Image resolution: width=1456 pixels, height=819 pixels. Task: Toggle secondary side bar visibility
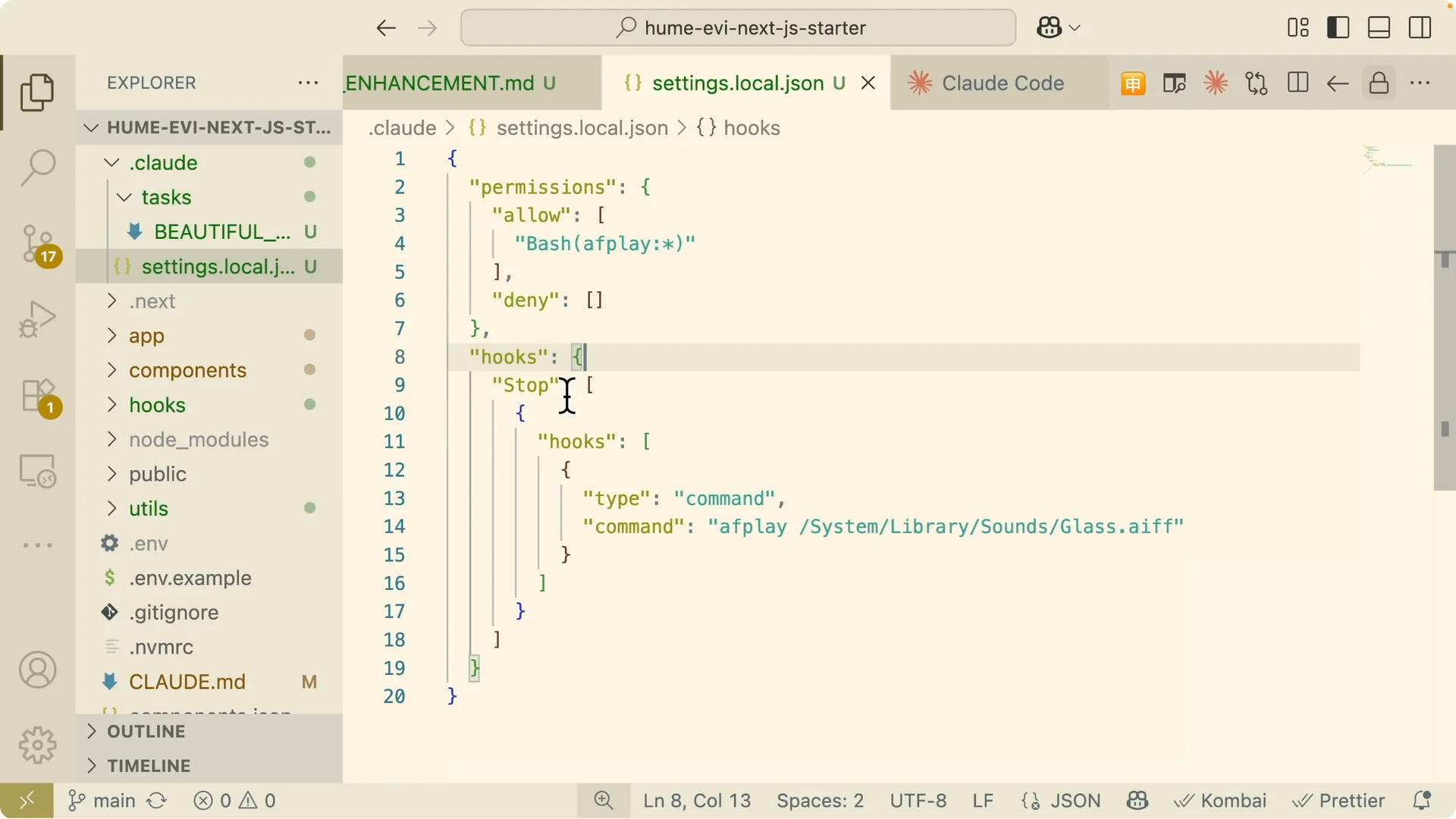[x=1420, y=28]
